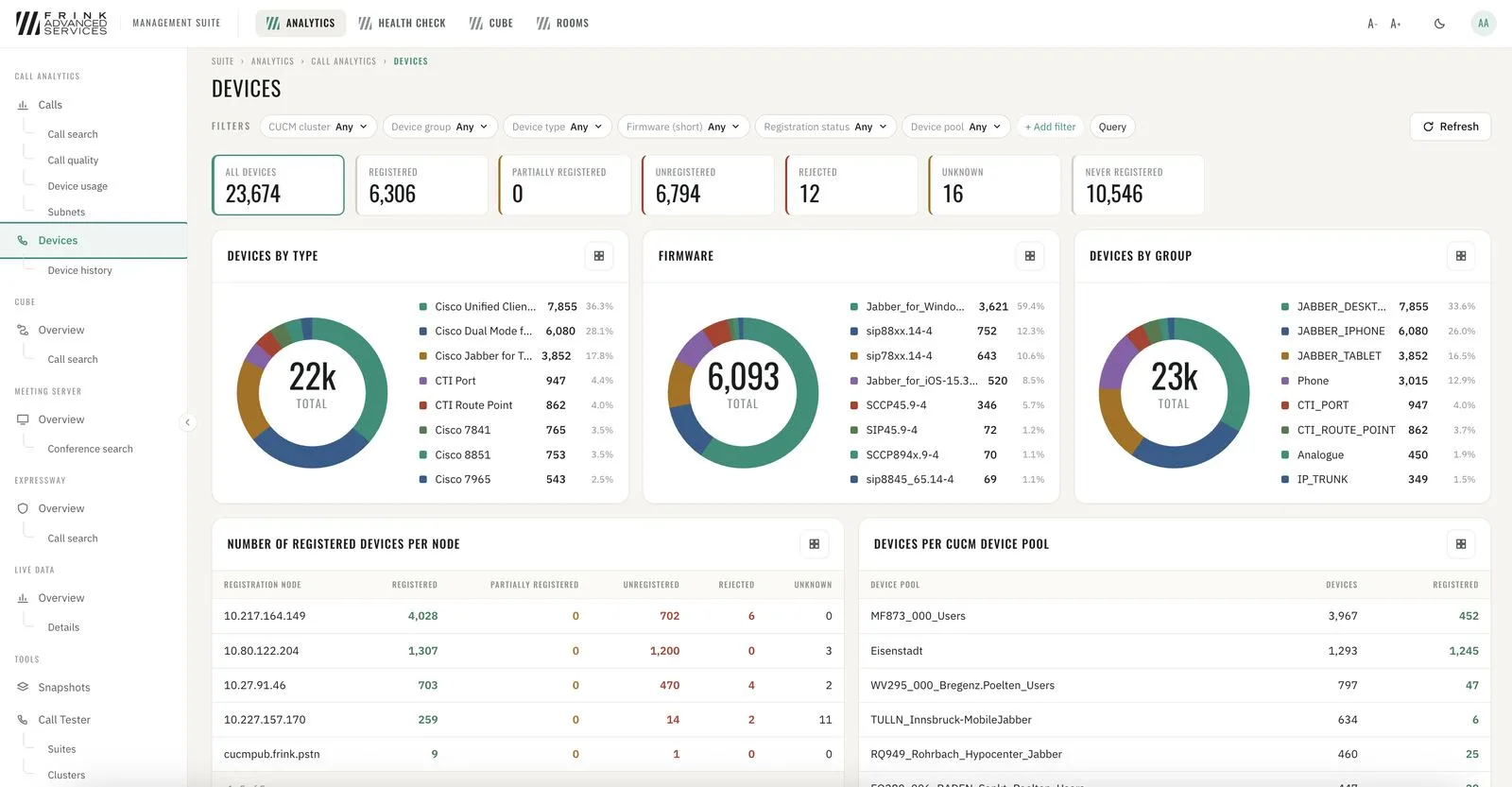Select the Never Registered 10,546 card
Screen dimensions: 1512x787
1138,185
